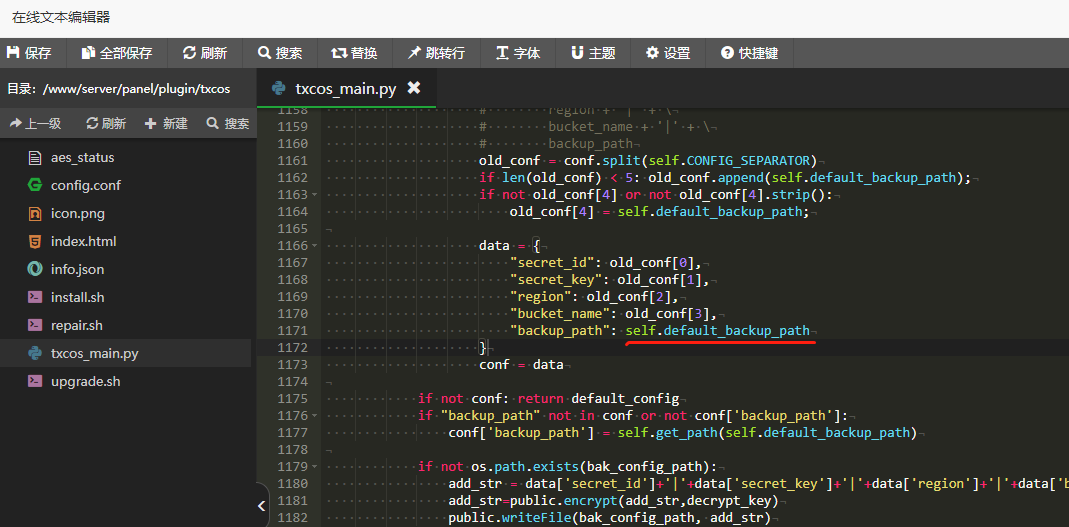
Task: Click the directory path /www/server/panel/plugin/txcos
Action: [136, 89]
